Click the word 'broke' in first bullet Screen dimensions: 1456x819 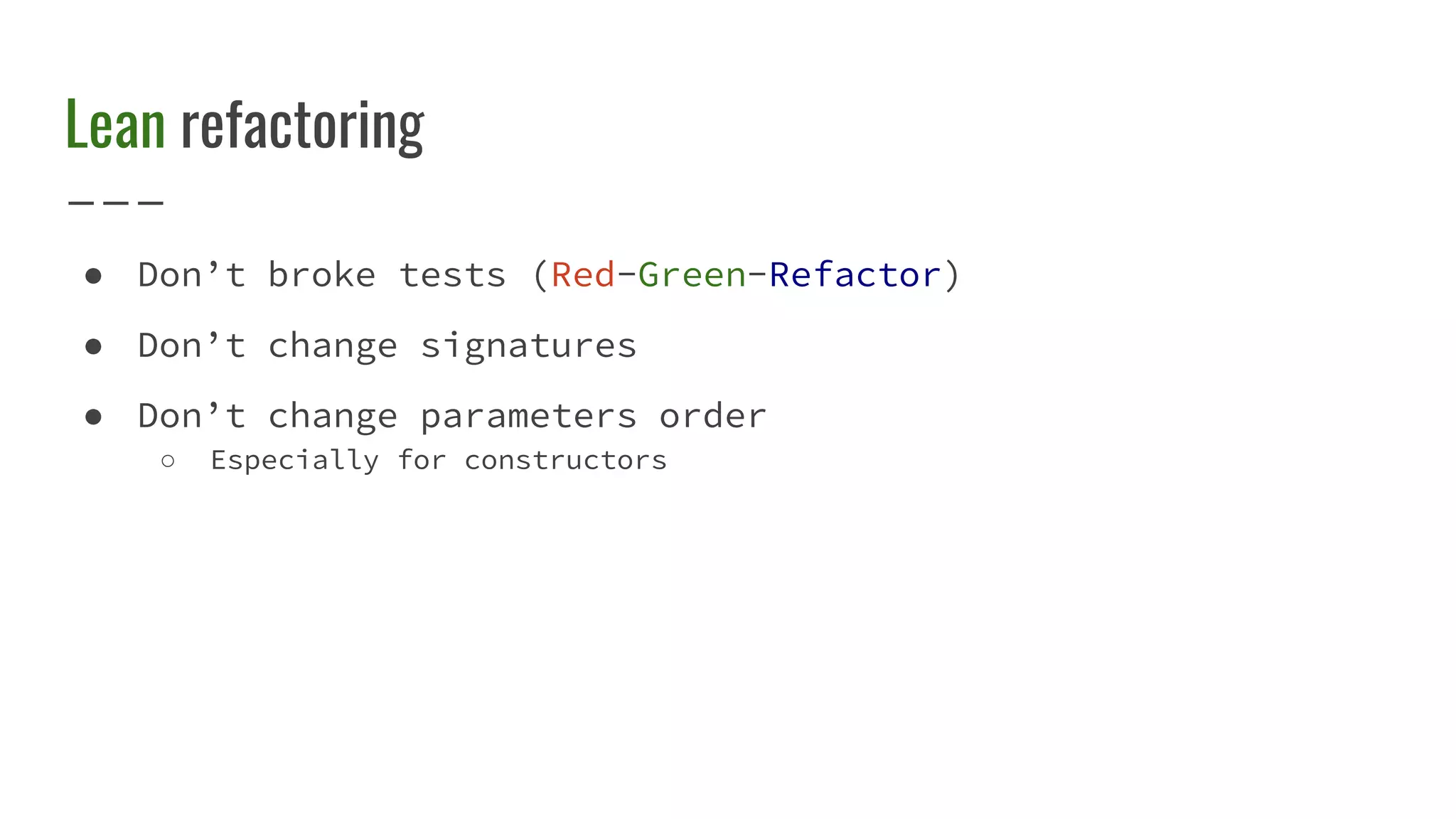point(322,275)
